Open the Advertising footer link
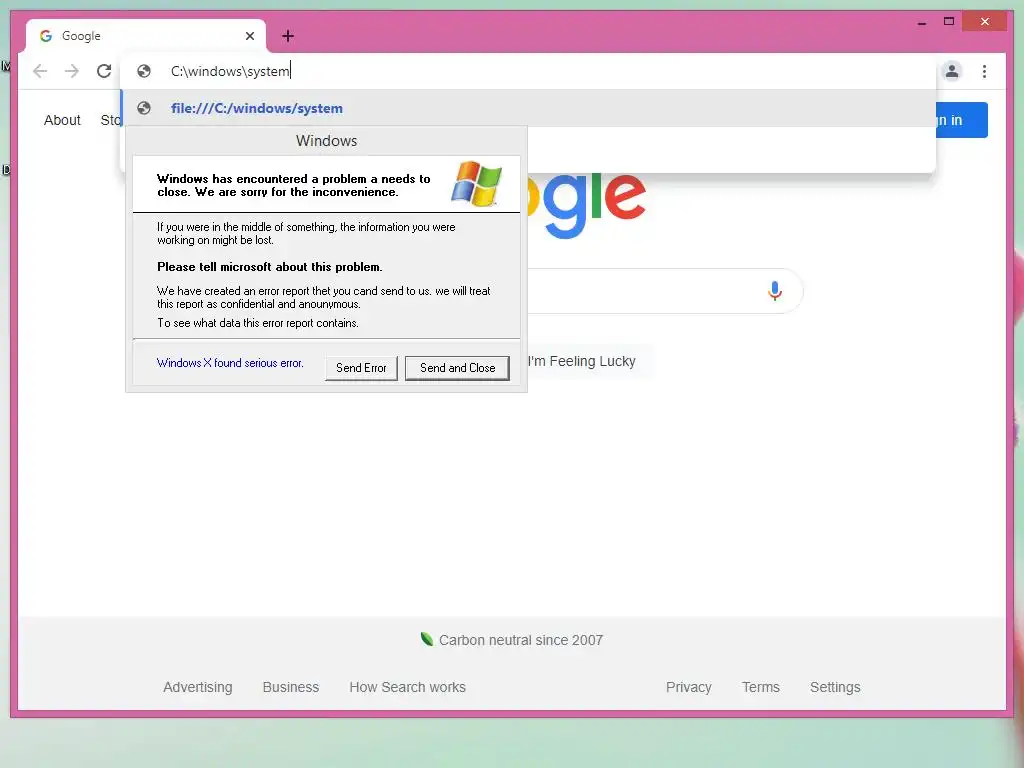 point(198,687)
